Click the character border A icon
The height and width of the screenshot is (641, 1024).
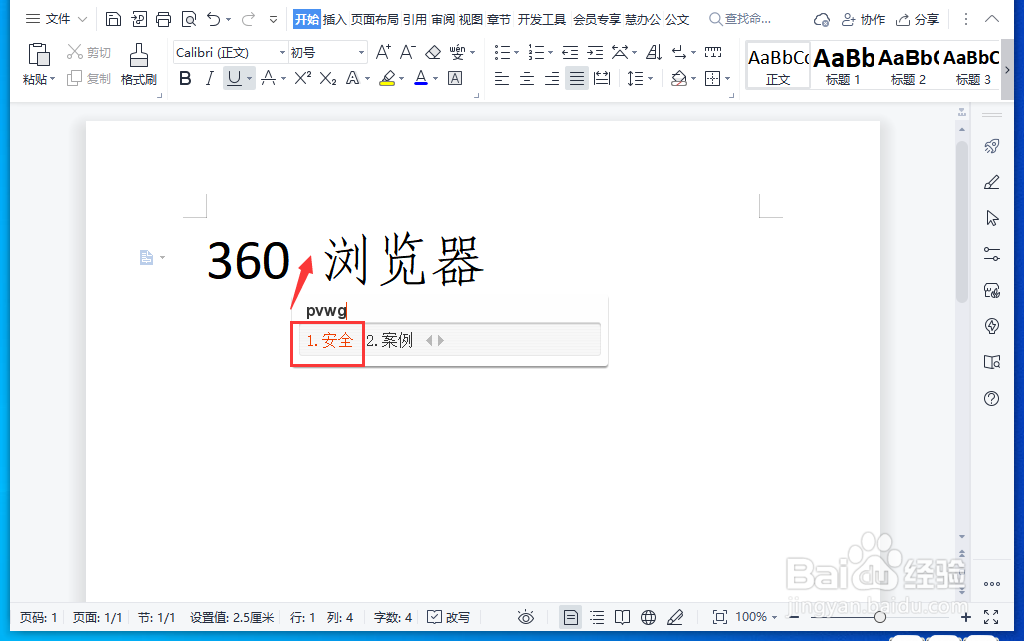pyautogui.click(x=455, y=78)
